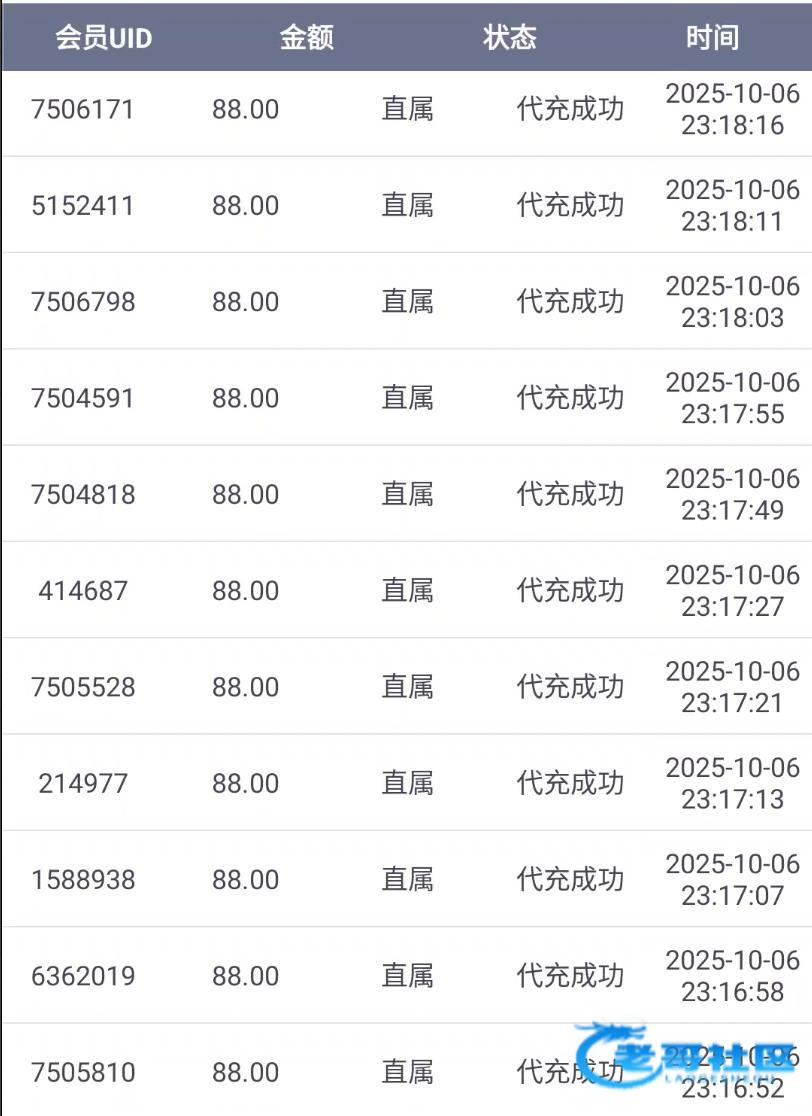
Task: Select member UID 414687
Action: pyautogui.click(x=83, y=591)
